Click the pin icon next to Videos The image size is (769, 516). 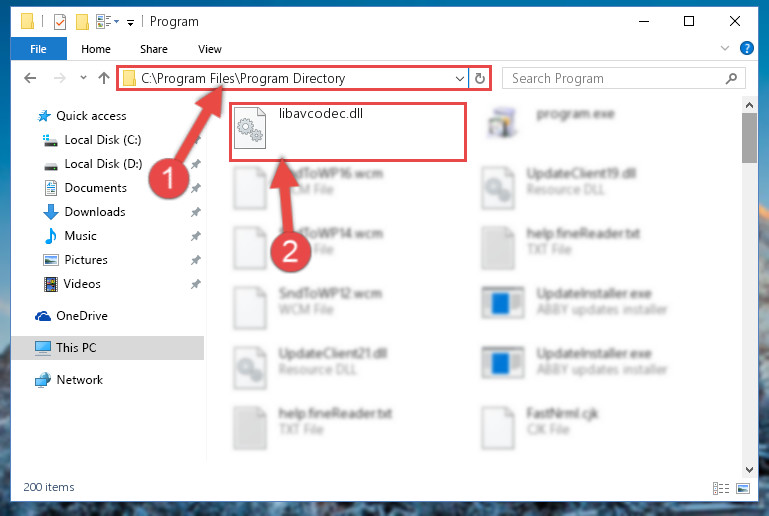(196, 284)
